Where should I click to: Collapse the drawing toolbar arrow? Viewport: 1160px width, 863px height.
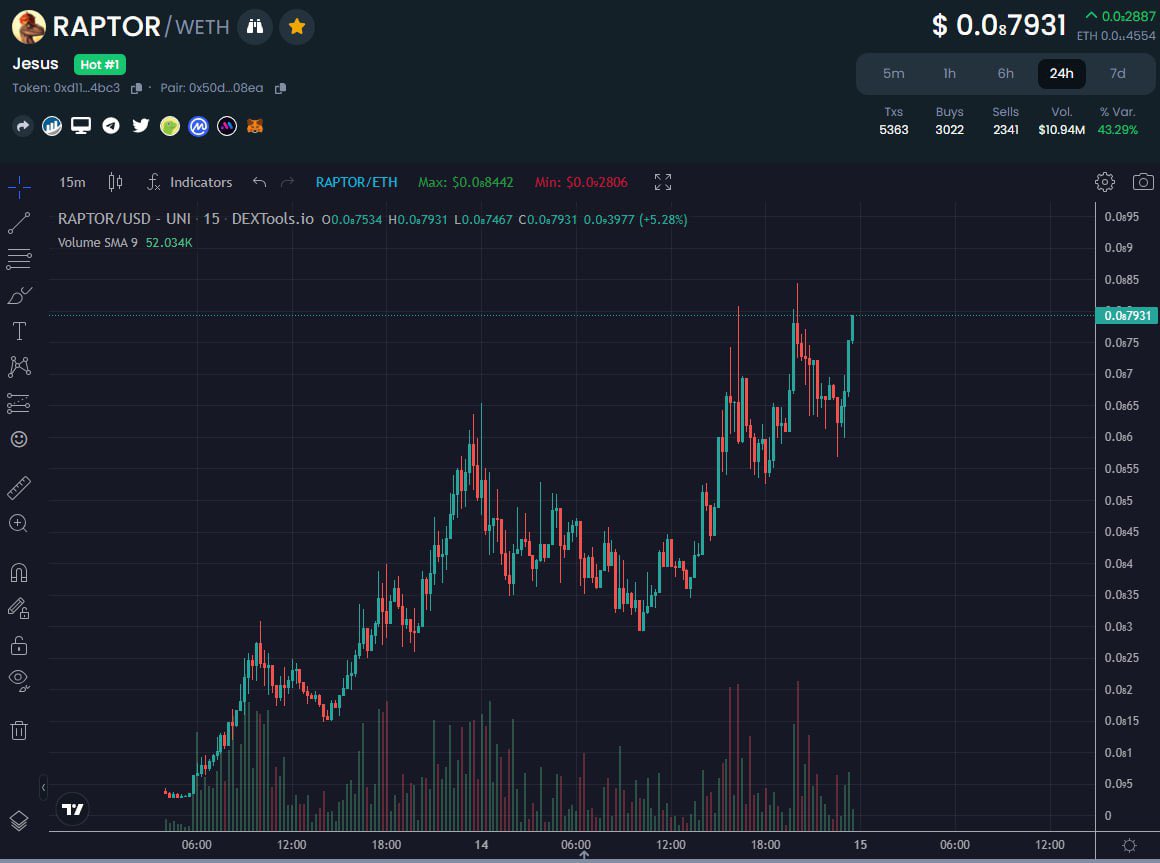pyautogui.click(x=43, y=788)
